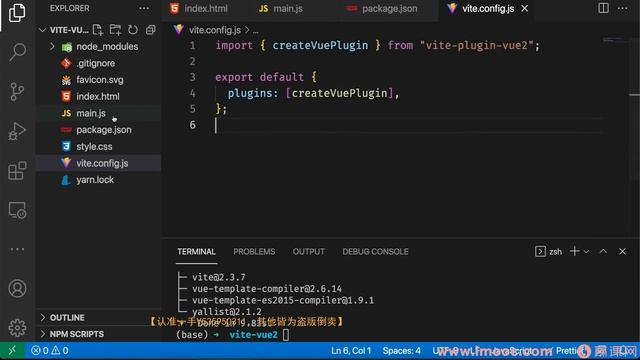Open .gitignore from the file tree
640x360 pixels.
point(99,63)
